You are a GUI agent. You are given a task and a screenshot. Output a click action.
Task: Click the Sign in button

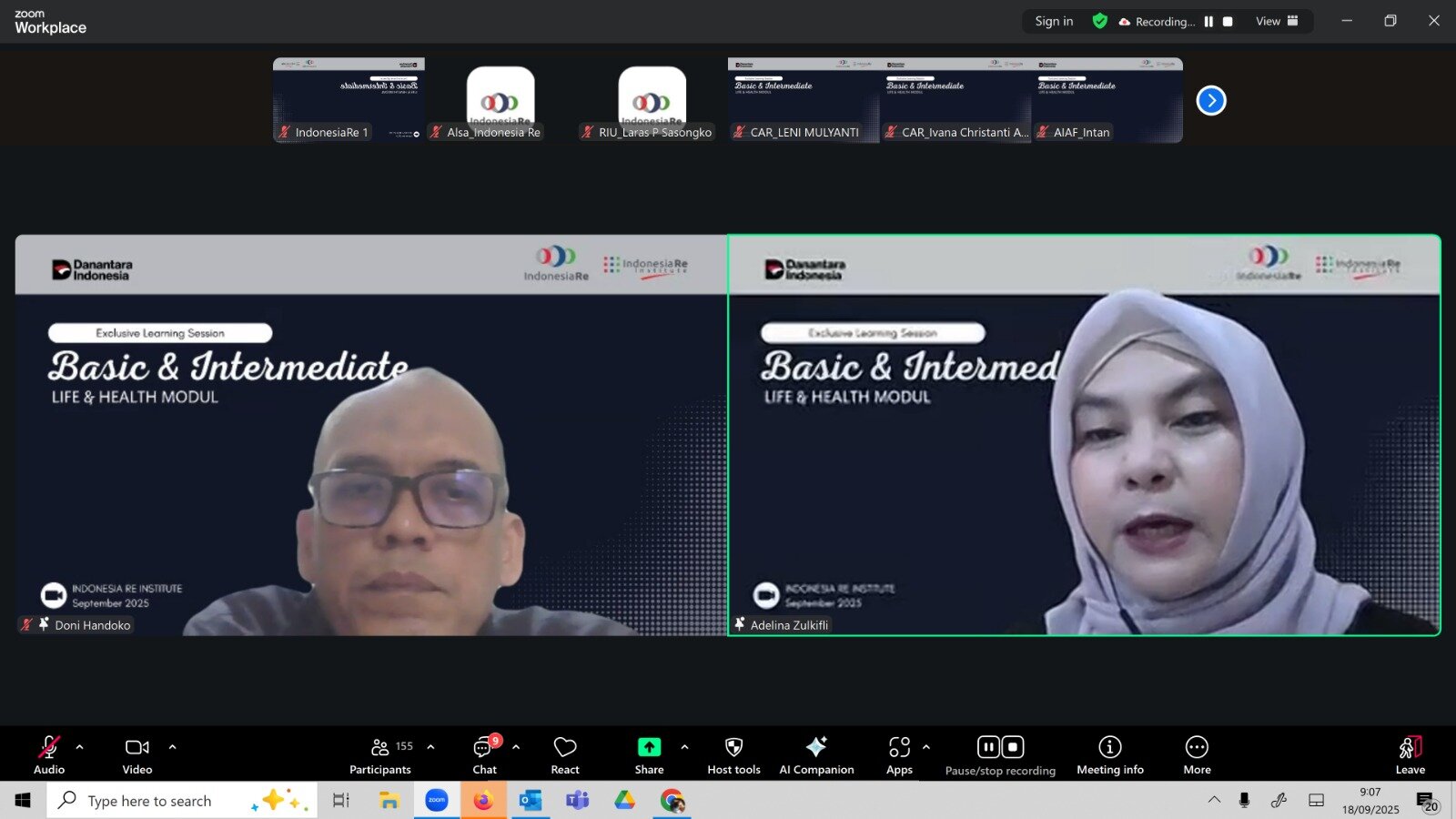tap(1054, 22)
